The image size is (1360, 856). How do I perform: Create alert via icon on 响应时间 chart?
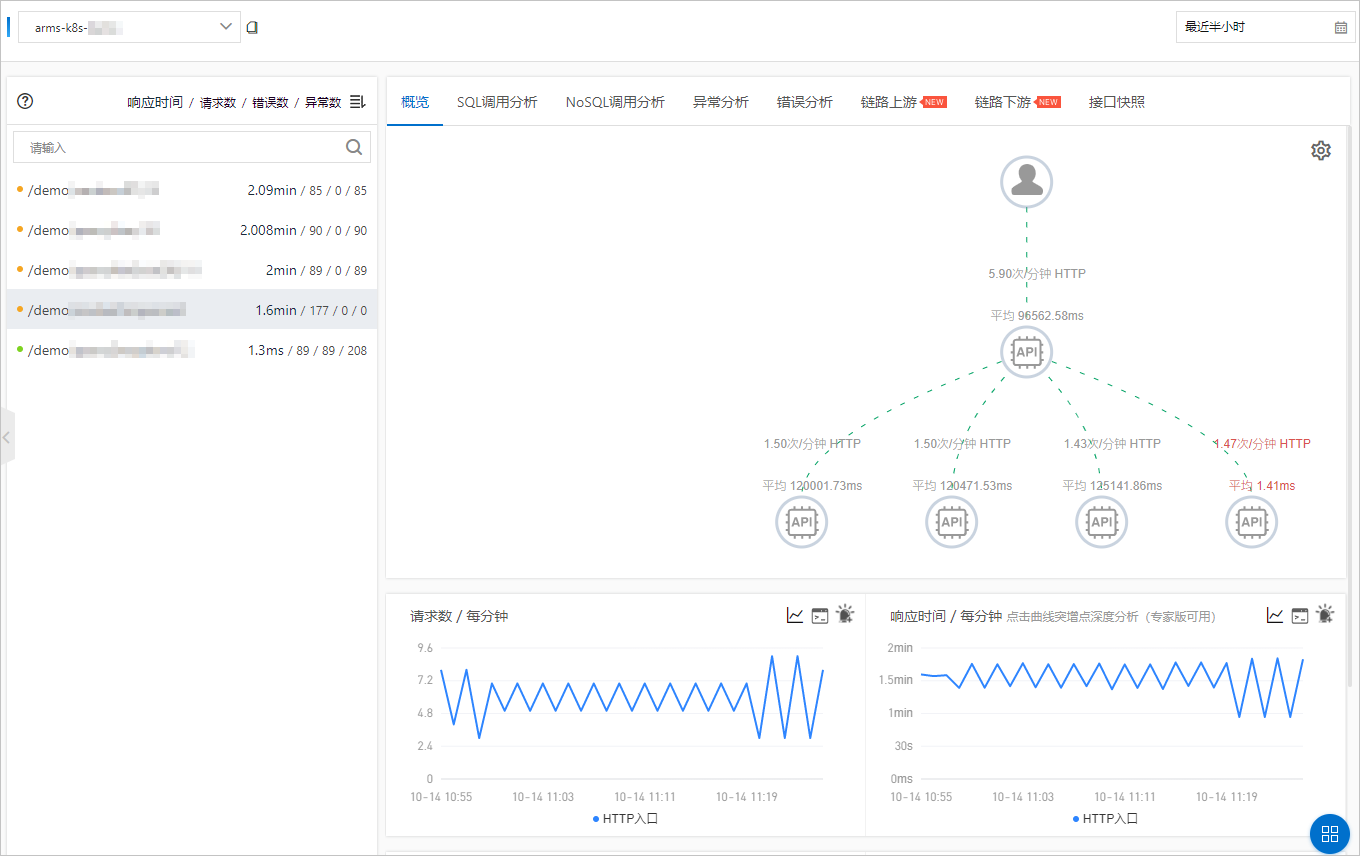pyautogui.click(x=1325, y=614)
